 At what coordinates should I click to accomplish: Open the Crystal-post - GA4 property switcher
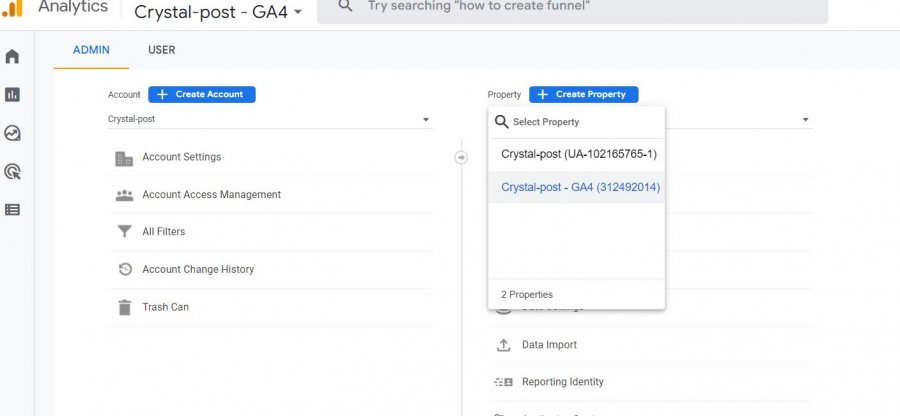point(218,12)
